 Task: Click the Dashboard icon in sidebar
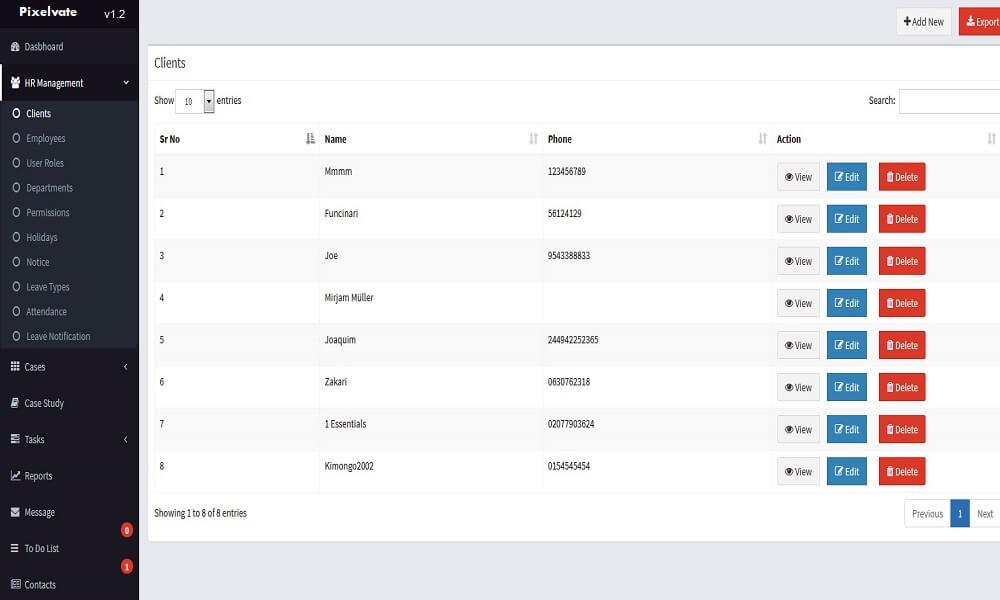15,47
